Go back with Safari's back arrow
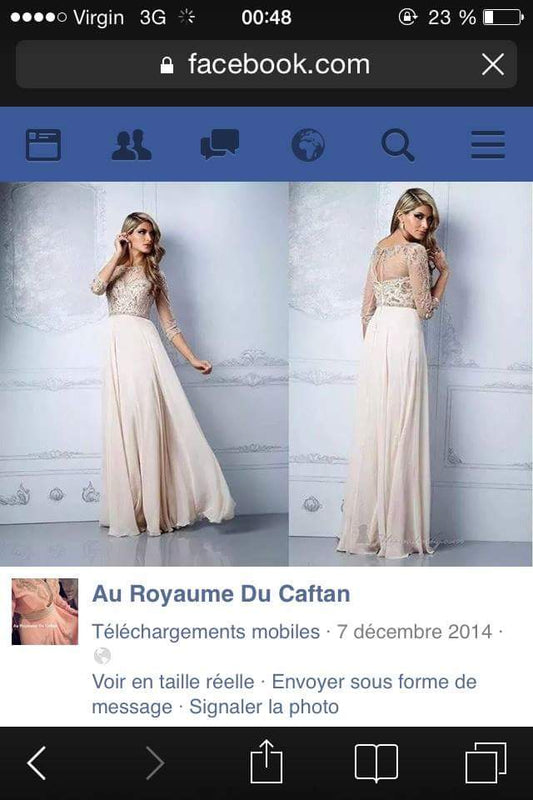The width and height of the screenshot is (533, 800). point(37,763)
